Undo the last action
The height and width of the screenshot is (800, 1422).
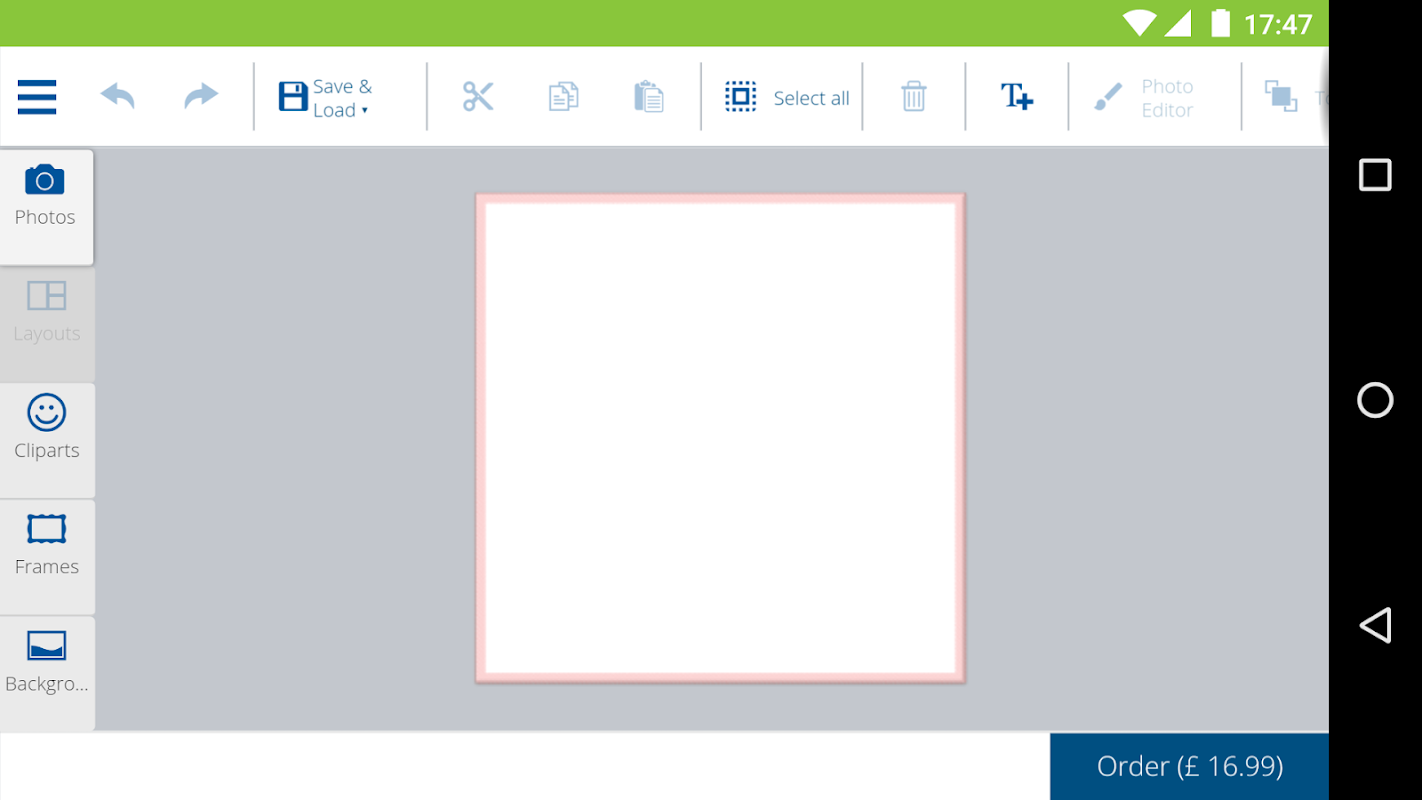[118, 96]
